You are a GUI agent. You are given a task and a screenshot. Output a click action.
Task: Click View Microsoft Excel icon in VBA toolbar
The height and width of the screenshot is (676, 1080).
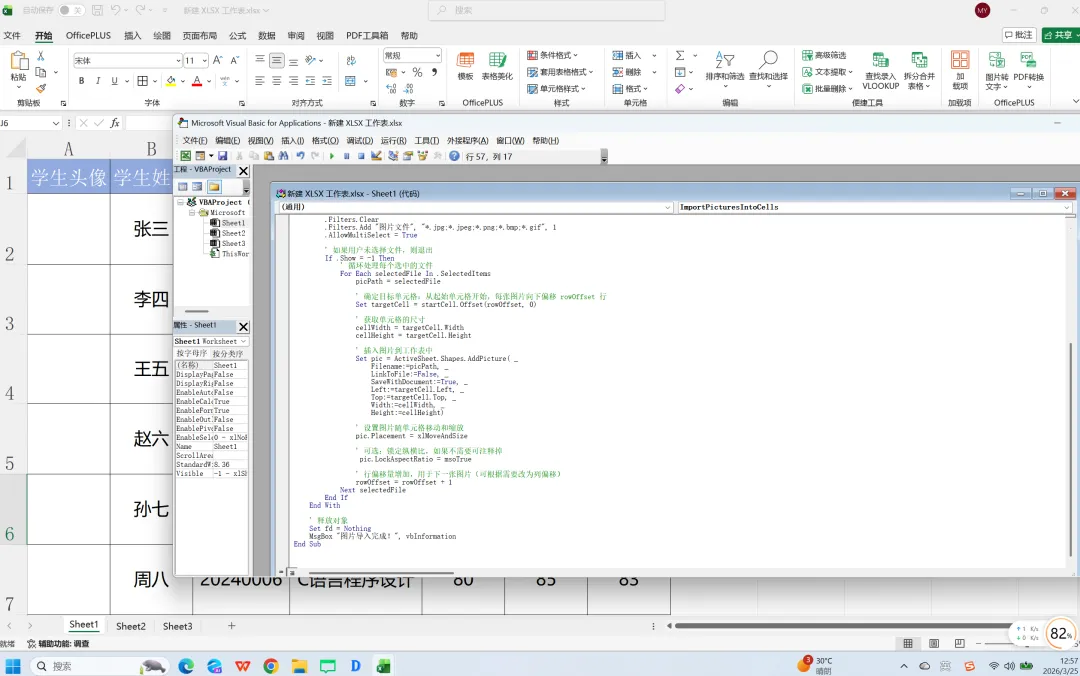click(186, 156)
